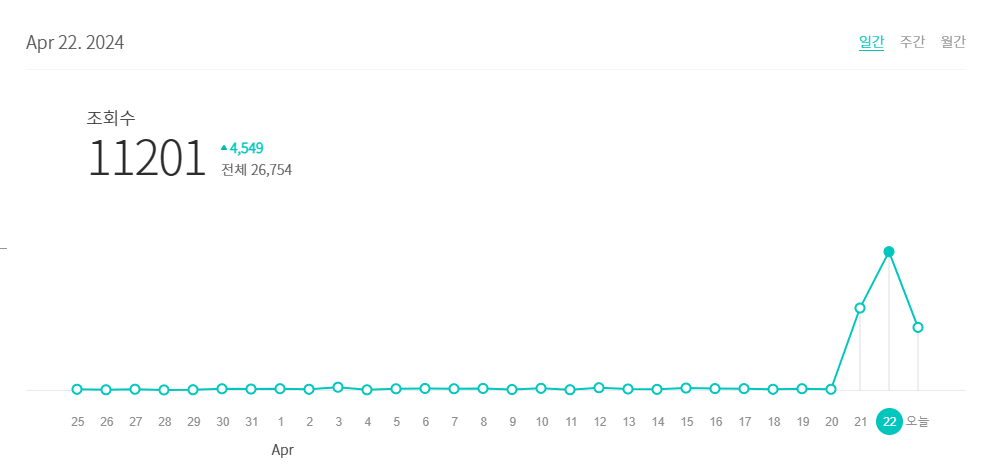Select date 25 on the axis
986x473 pixels.
click(x=77, y=422)
